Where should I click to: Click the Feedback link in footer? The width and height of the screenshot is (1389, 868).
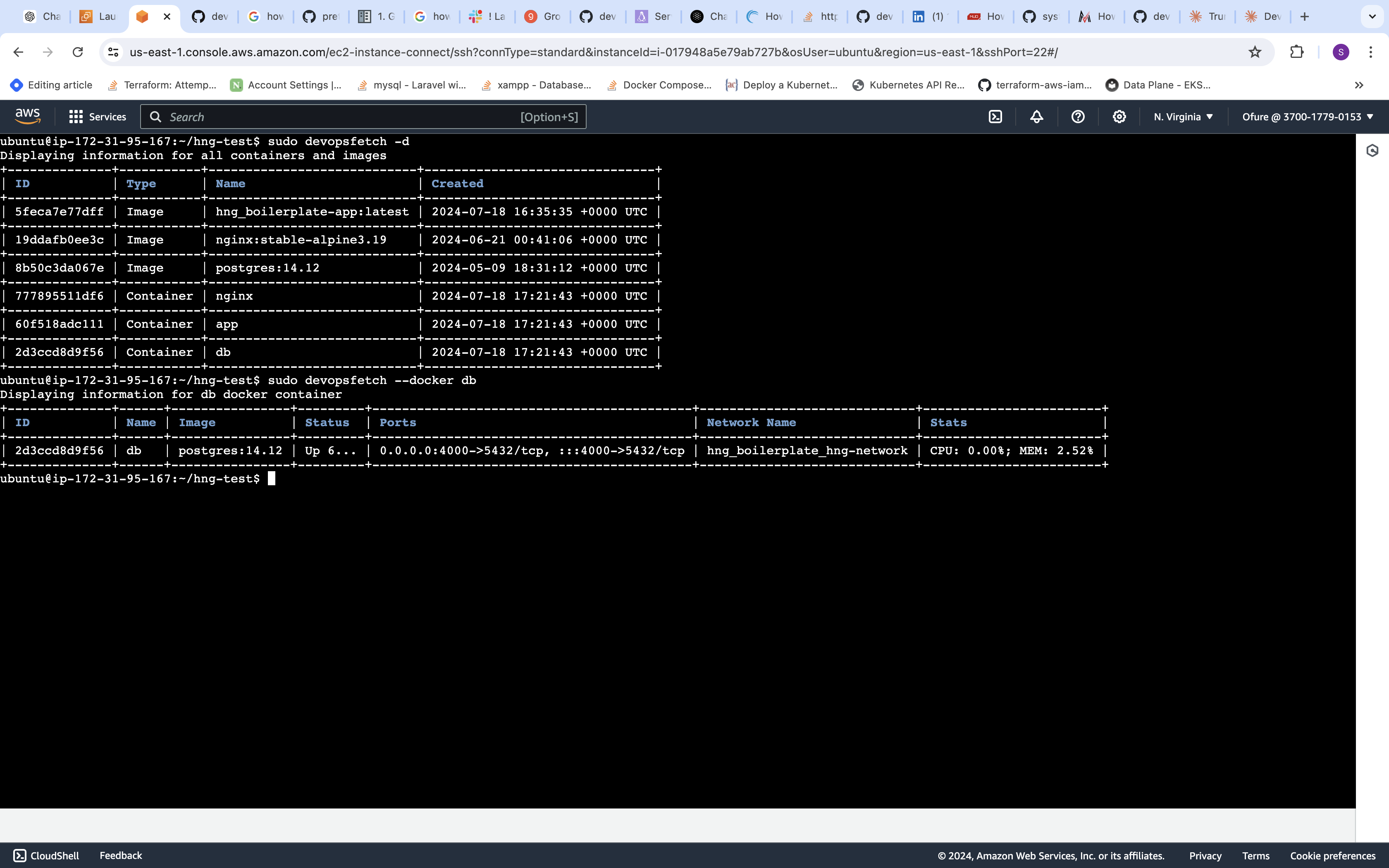point(121,855)
